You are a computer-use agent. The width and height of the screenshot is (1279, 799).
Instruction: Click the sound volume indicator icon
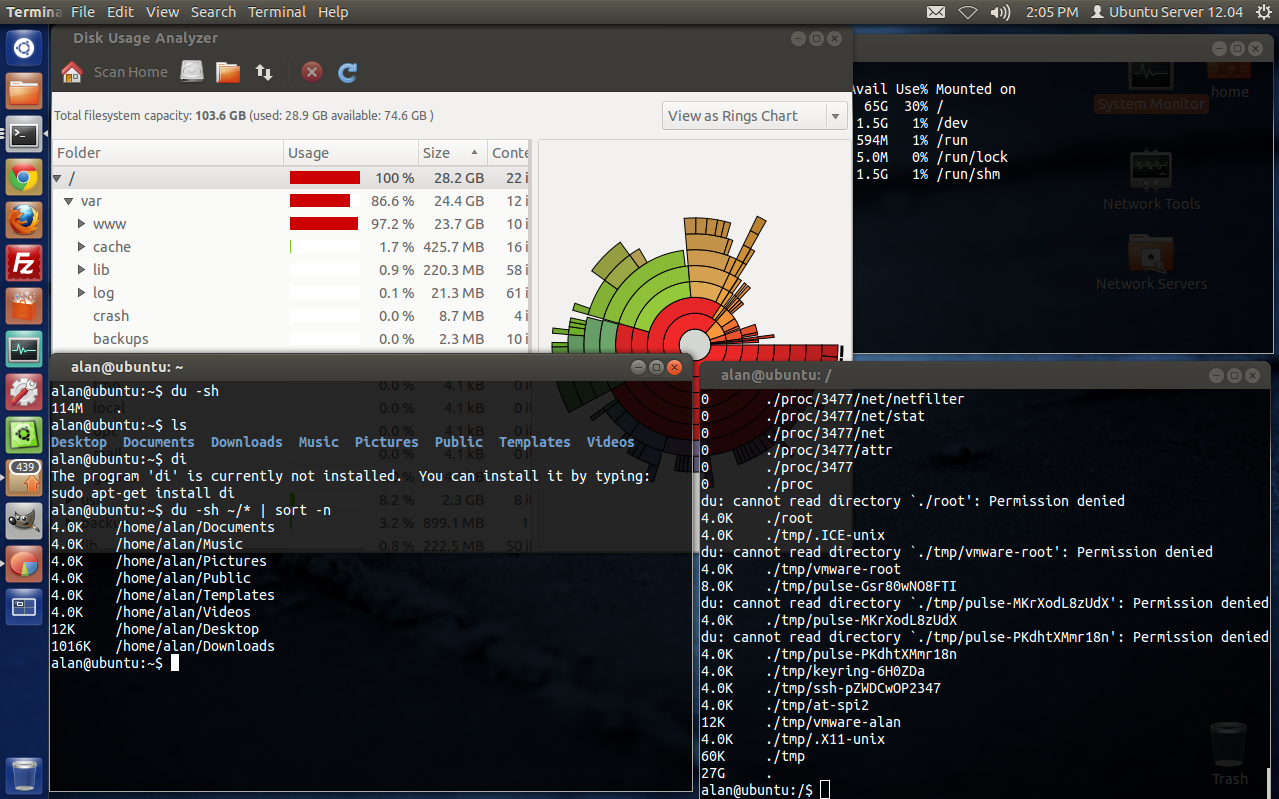pyautogui.click(x=1000, y=12)
